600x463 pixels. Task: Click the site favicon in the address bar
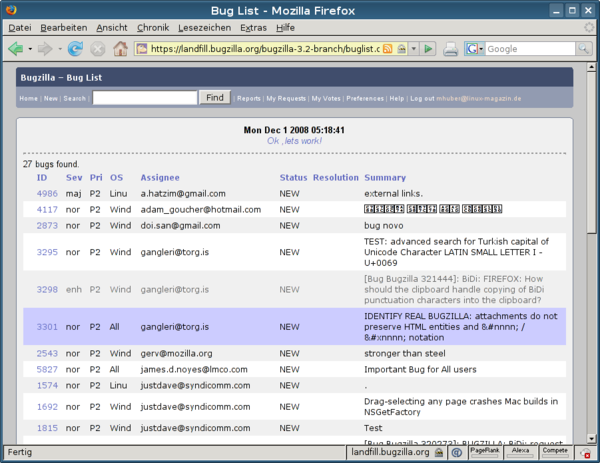click(x=142, y=49)
